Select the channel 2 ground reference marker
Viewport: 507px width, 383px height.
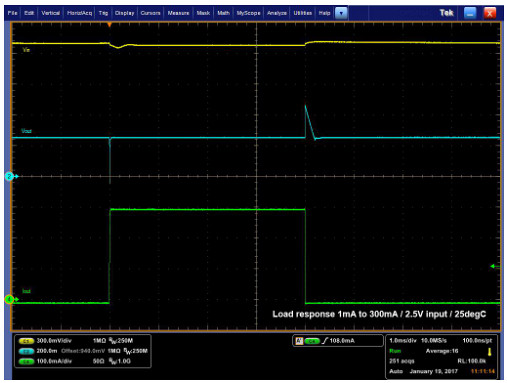(x=9, y=176)
